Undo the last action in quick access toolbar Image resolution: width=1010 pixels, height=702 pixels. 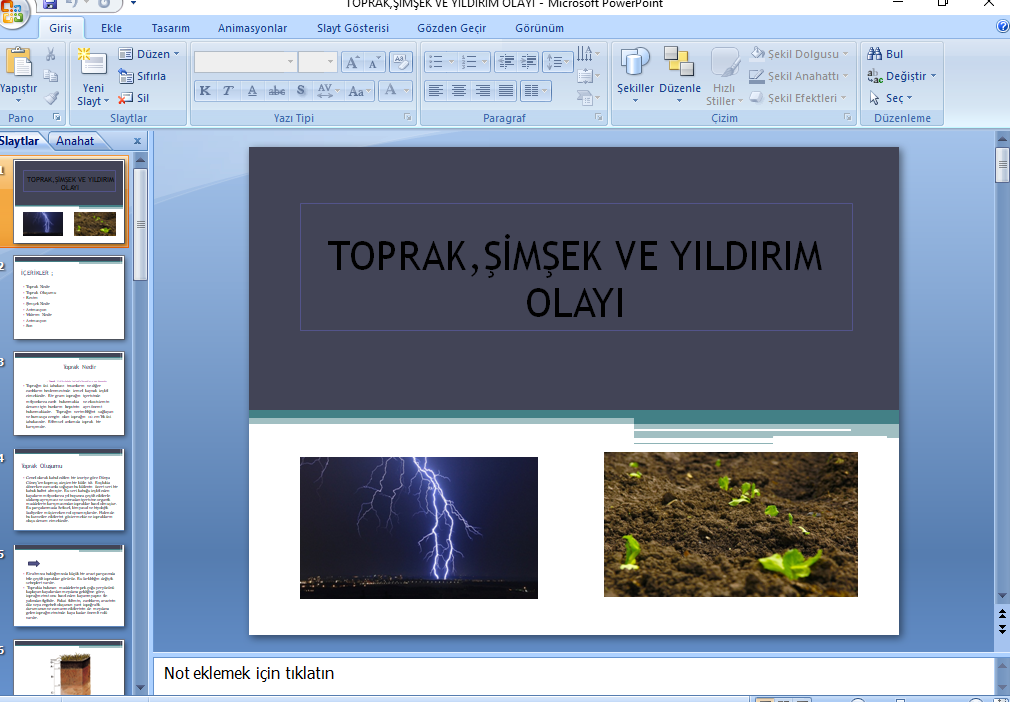[x=71, y=5]
